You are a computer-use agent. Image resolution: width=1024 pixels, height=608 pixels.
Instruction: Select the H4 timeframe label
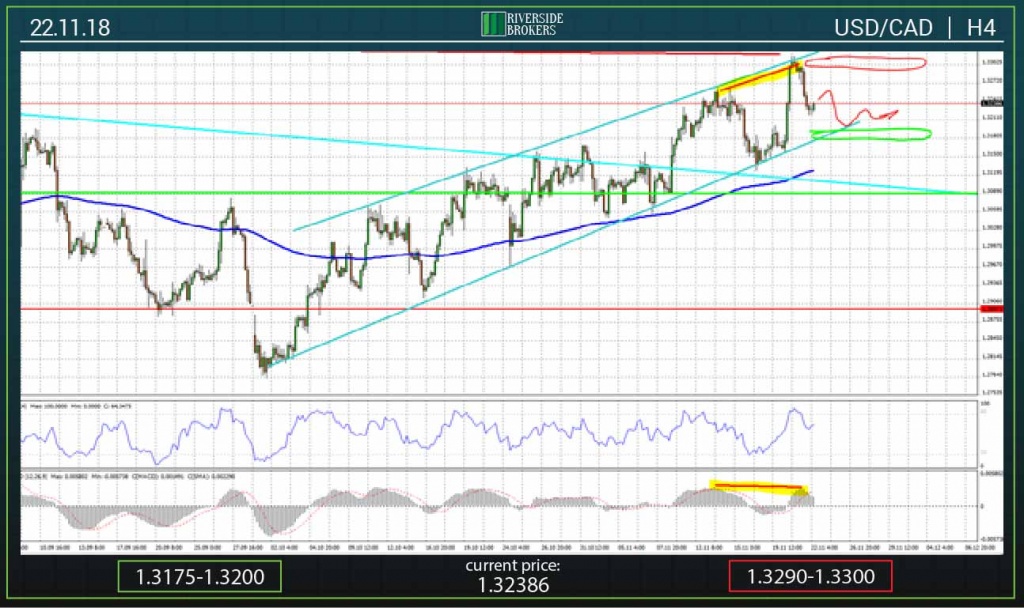[980, 27]
